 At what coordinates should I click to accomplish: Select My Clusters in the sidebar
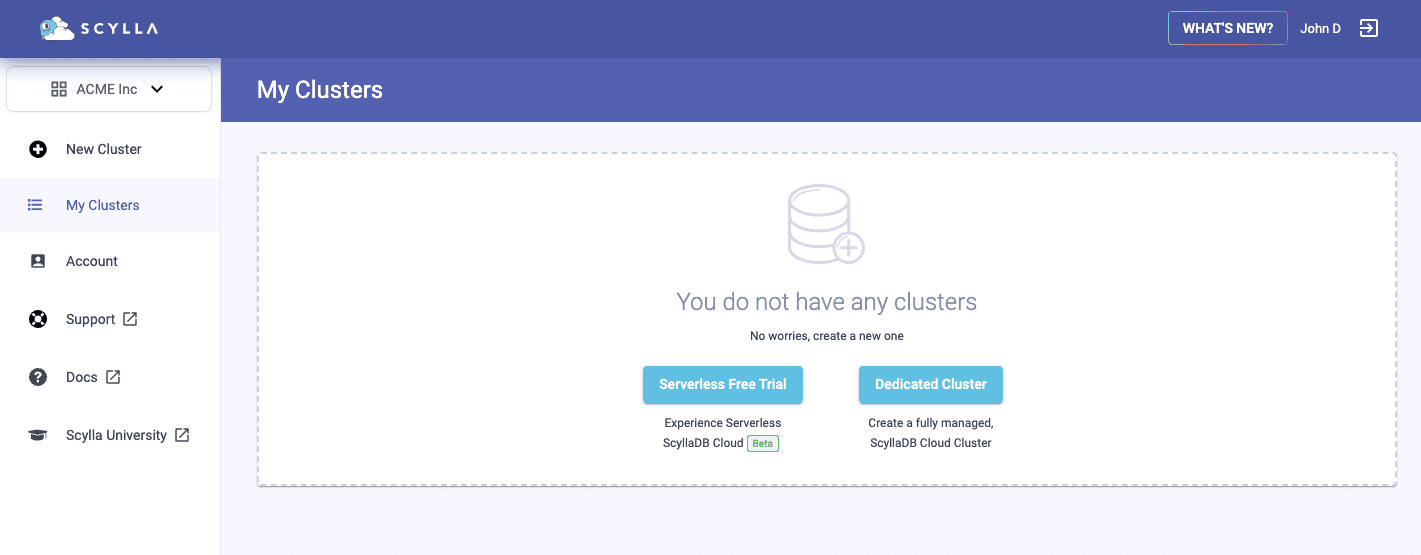(110, 205)
